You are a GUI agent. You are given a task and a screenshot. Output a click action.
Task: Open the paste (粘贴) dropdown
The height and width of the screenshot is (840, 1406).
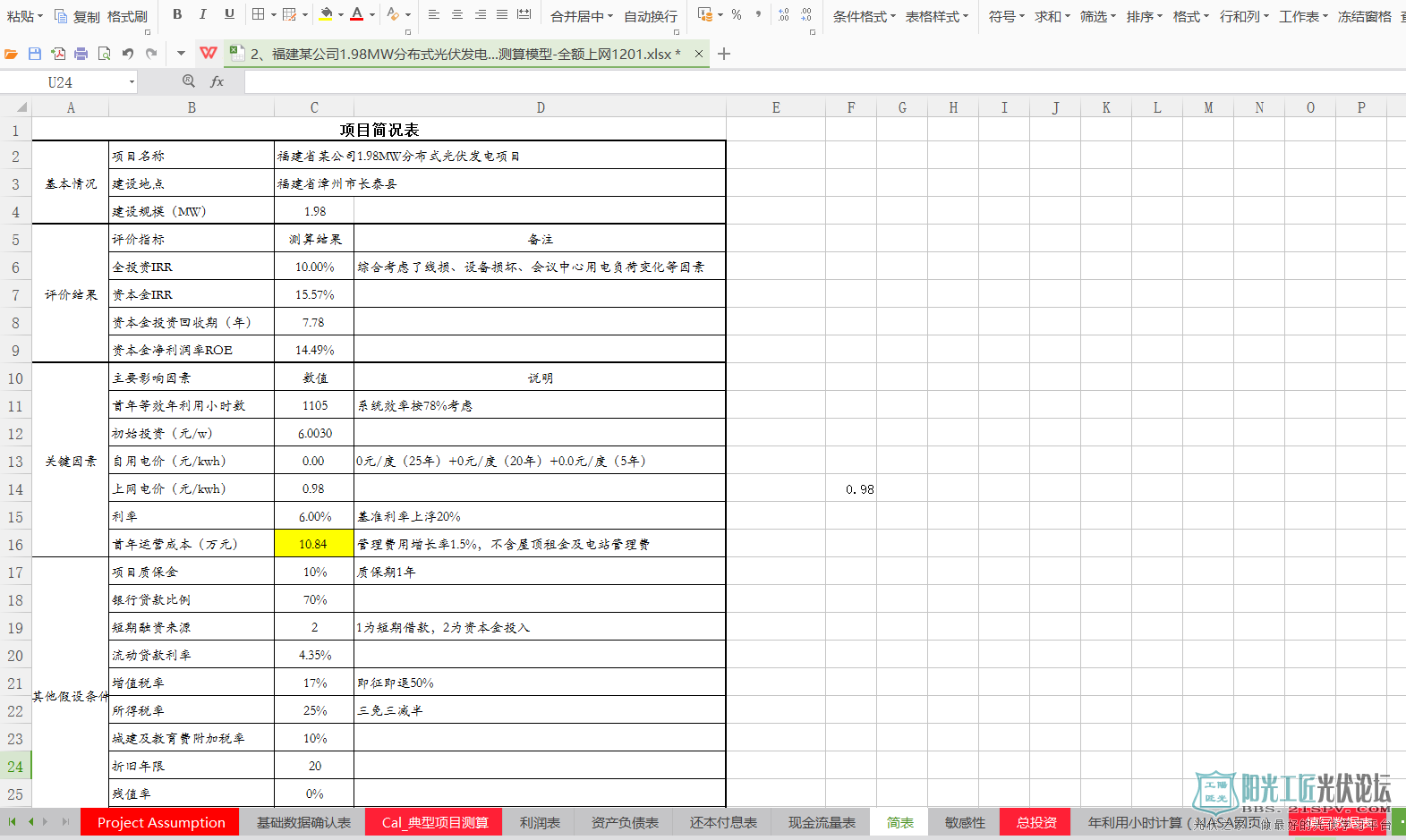(24, 16)
